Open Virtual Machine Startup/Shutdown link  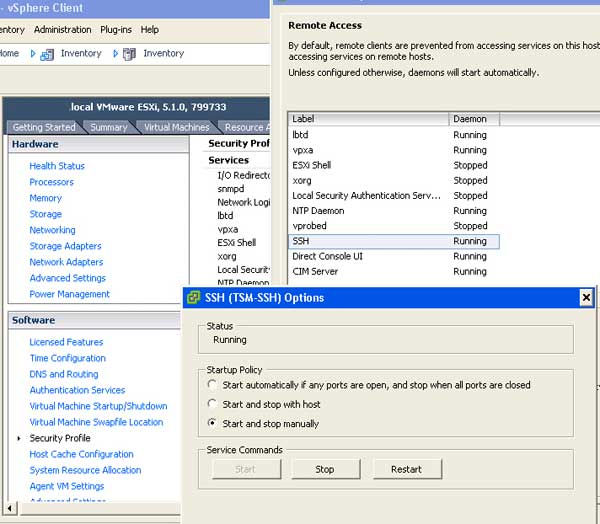[98, 406]
